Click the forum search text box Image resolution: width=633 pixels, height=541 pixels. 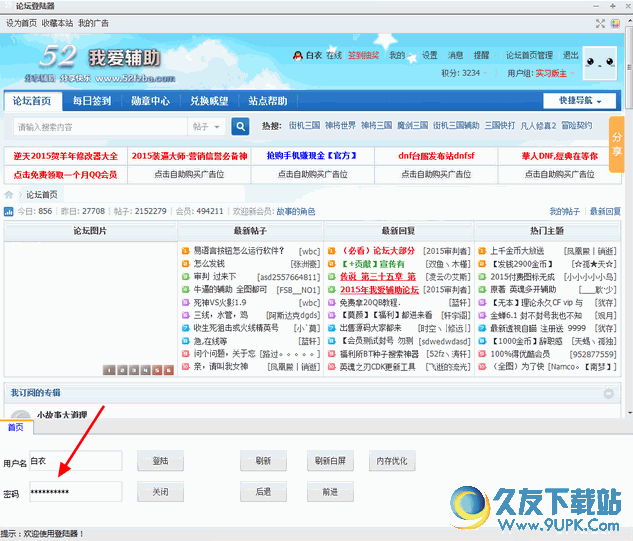(x=101, y=127)
